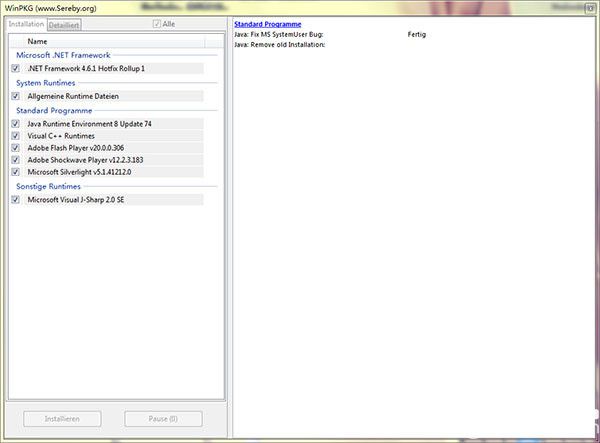Screen dimensions: 600x443
Task: Open the Detailliert tab
Action: [64, 25]
